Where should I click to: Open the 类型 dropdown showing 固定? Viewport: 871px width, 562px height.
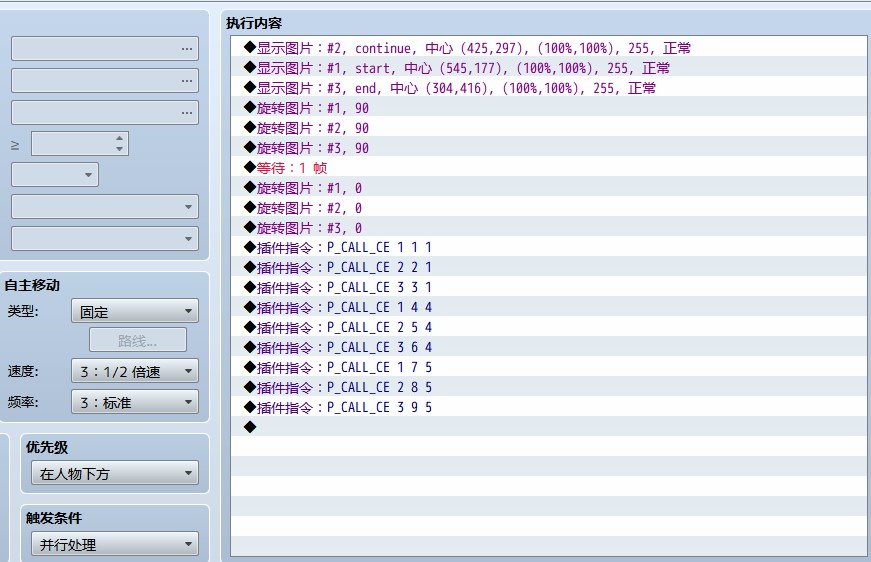[134, 311]
